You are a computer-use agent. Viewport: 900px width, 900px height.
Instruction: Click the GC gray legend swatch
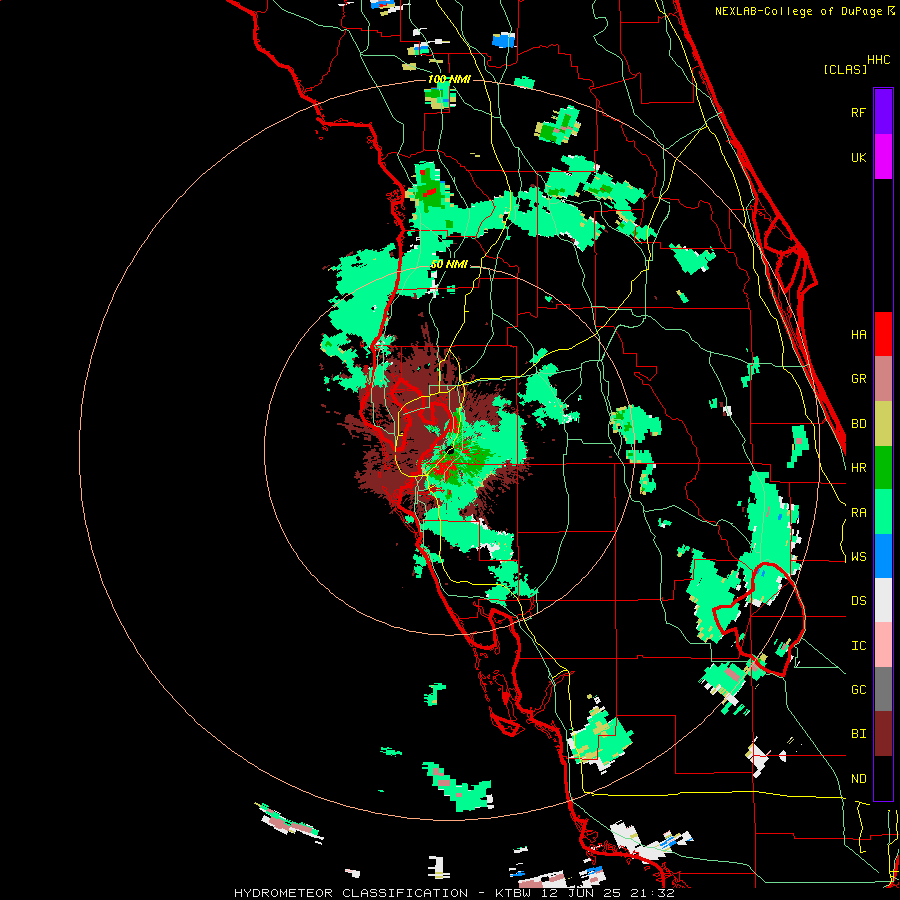pyautogui.click(x=883, y=689)
